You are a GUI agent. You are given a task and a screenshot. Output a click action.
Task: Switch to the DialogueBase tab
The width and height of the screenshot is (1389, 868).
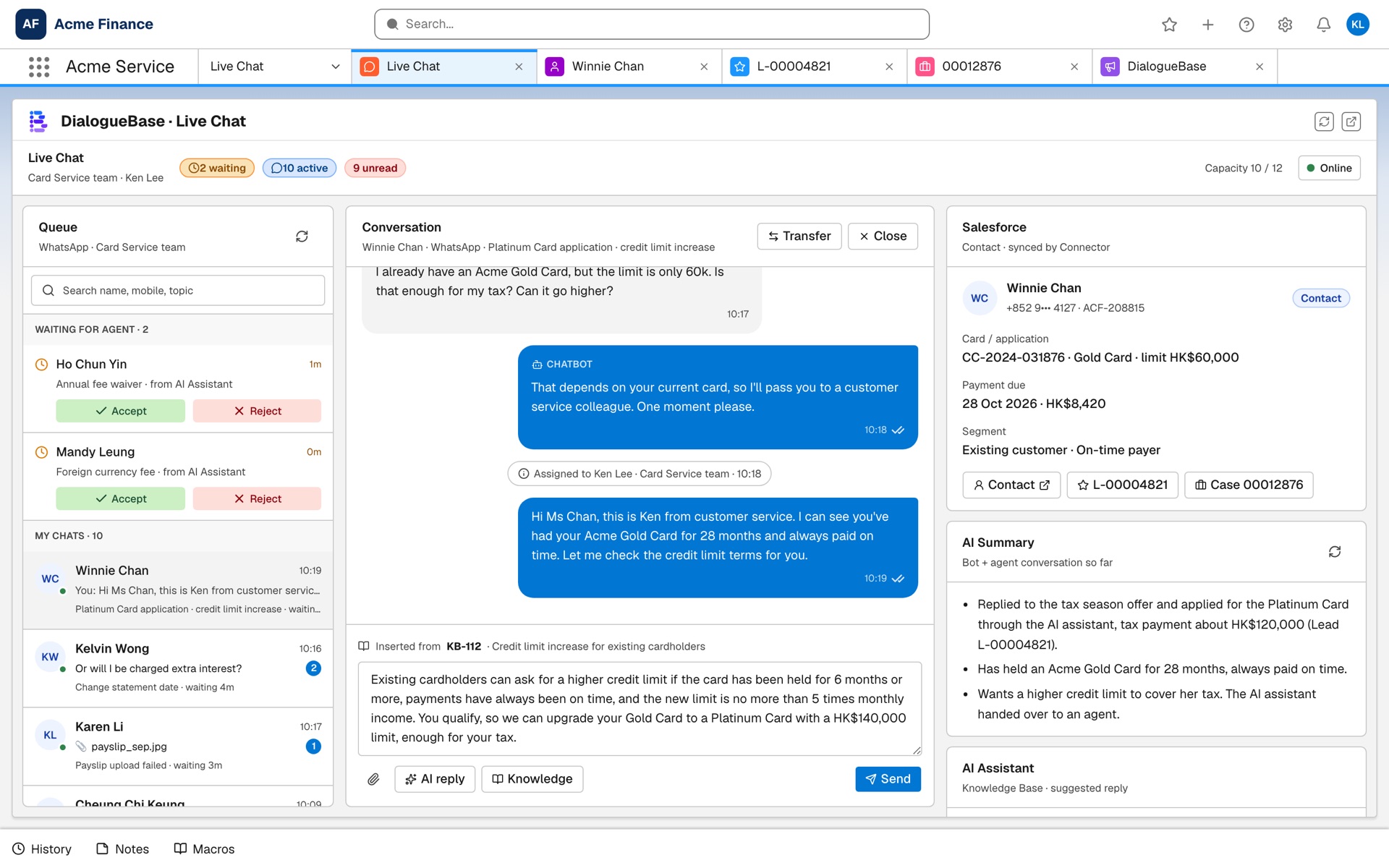tap(1185, 67)
